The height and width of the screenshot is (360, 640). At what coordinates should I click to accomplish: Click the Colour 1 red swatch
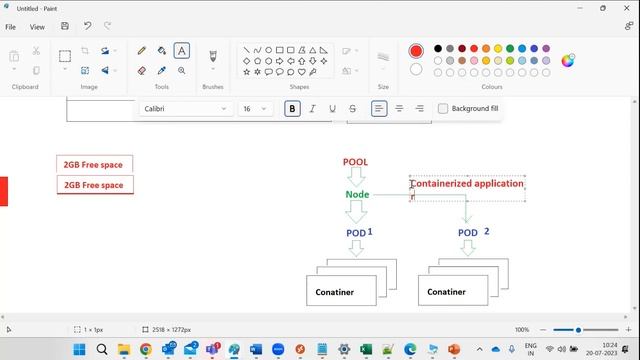pos(416,51)
